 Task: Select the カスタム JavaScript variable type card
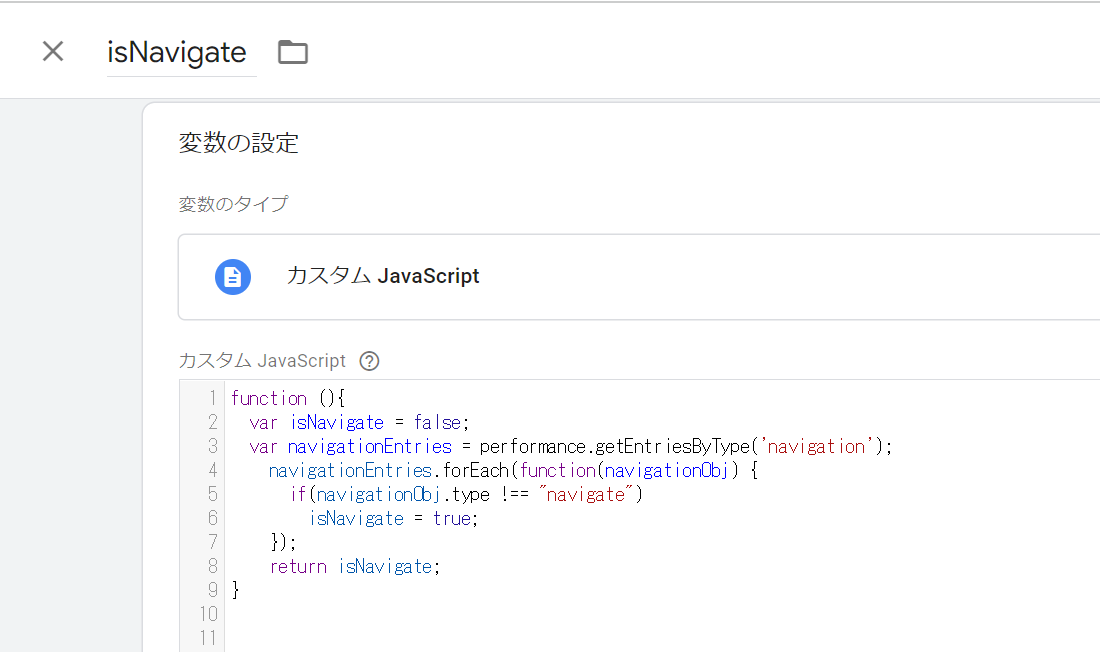[x=640, y=276]
